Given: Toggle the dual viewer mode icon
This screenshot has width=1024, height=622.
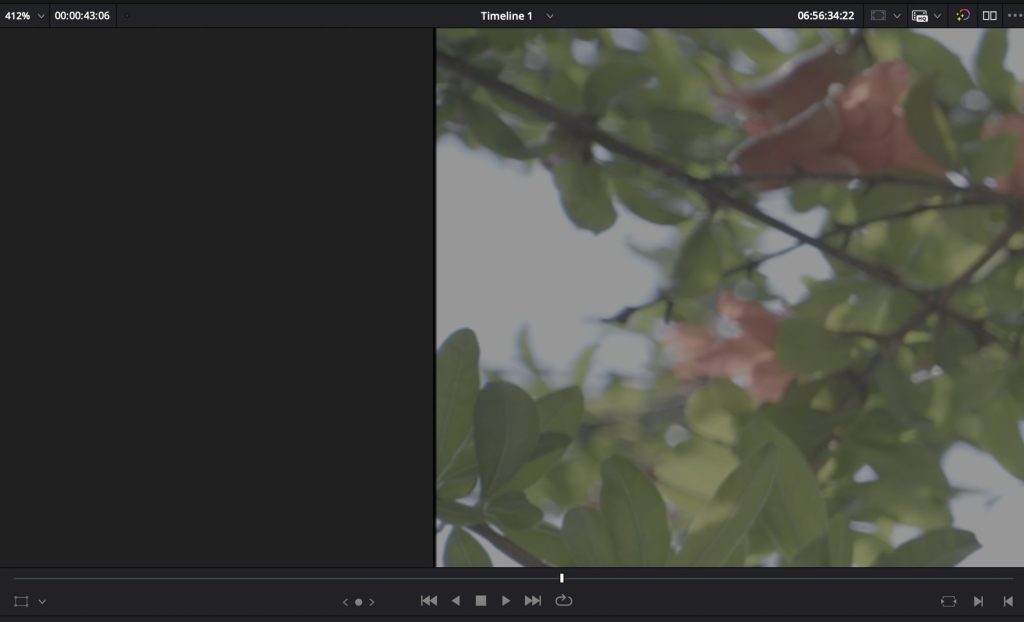Looking at the screenshot, I should tap(989, 16).
